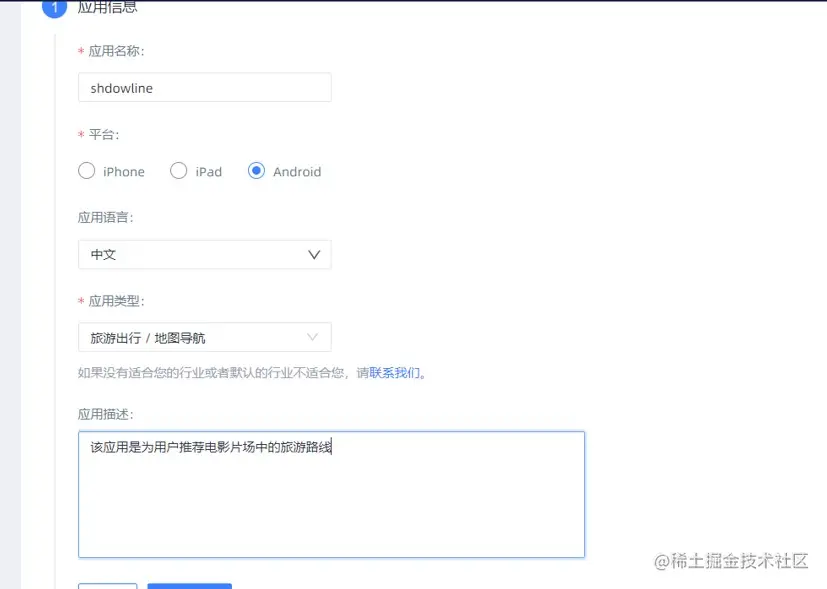Click the 应用描述 label text

click(105, 414)
